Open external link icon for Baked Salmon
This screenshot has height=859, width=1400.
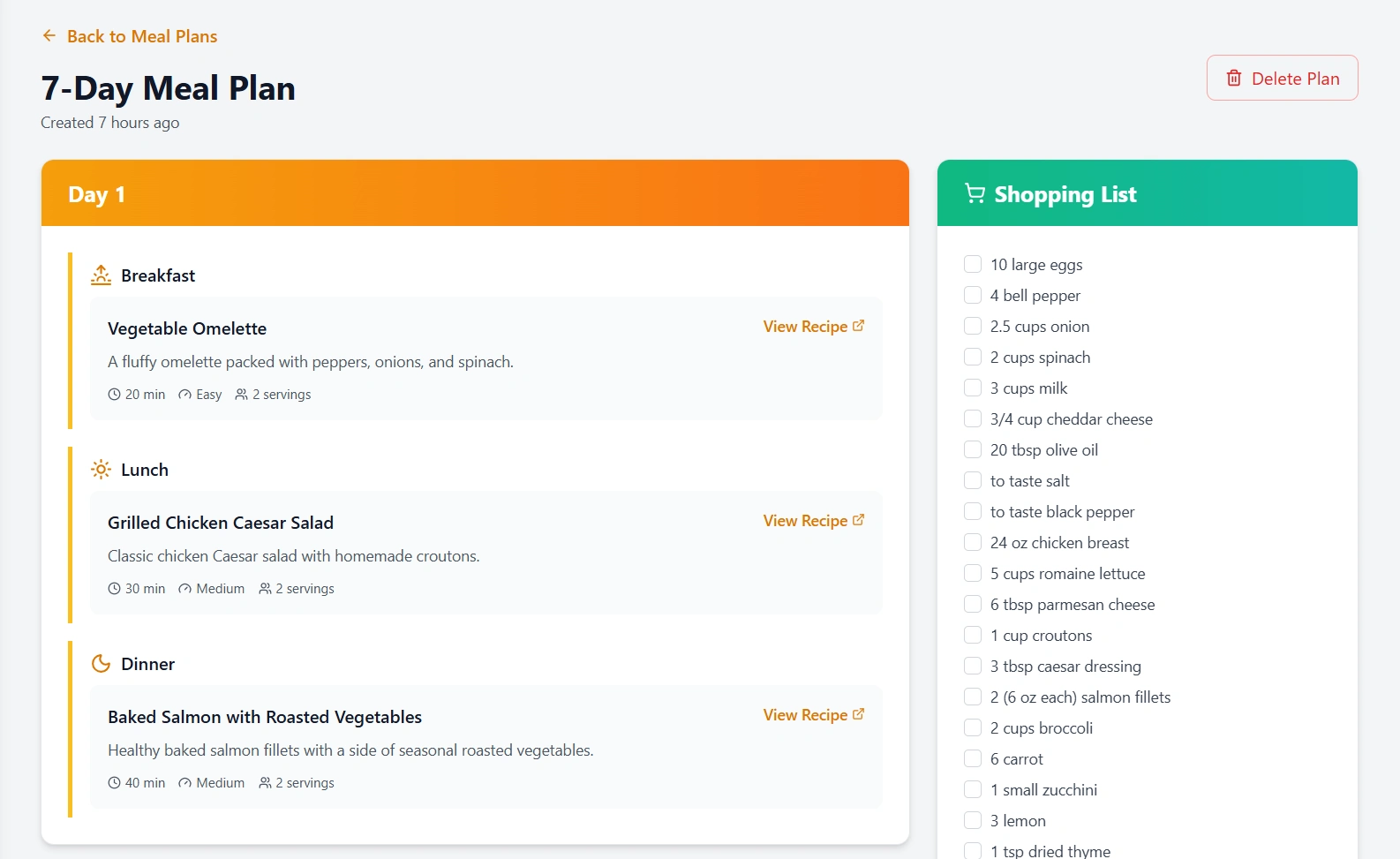(x=859, y=714)
